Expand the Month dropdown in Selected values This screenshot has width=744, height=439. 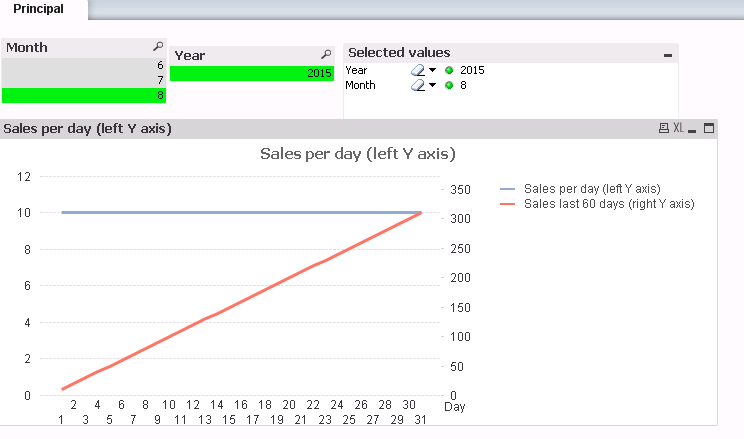[433, 85]
